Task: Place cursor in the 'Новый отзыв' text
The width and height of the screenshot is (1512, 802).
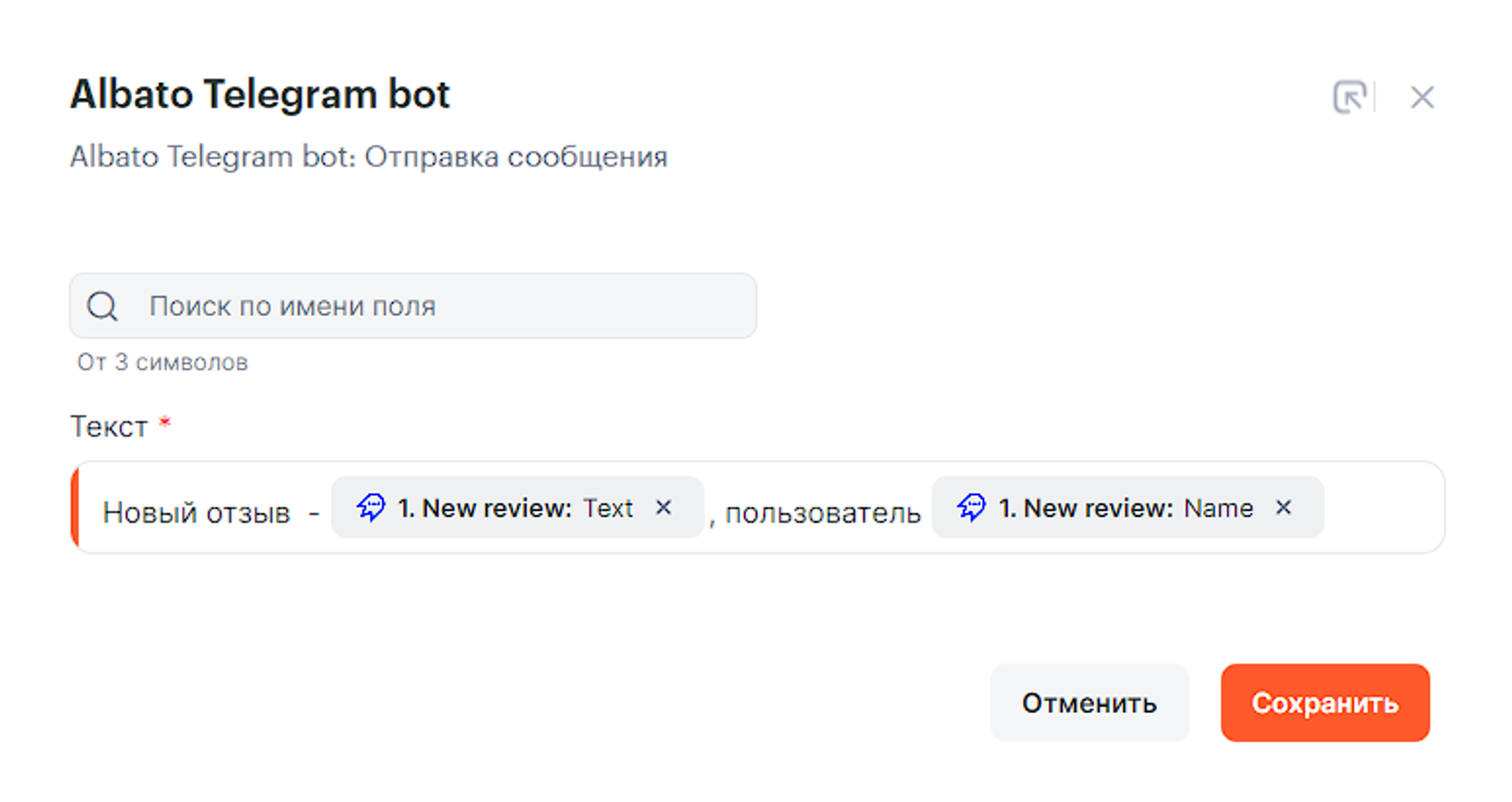Action: (196, 513)
